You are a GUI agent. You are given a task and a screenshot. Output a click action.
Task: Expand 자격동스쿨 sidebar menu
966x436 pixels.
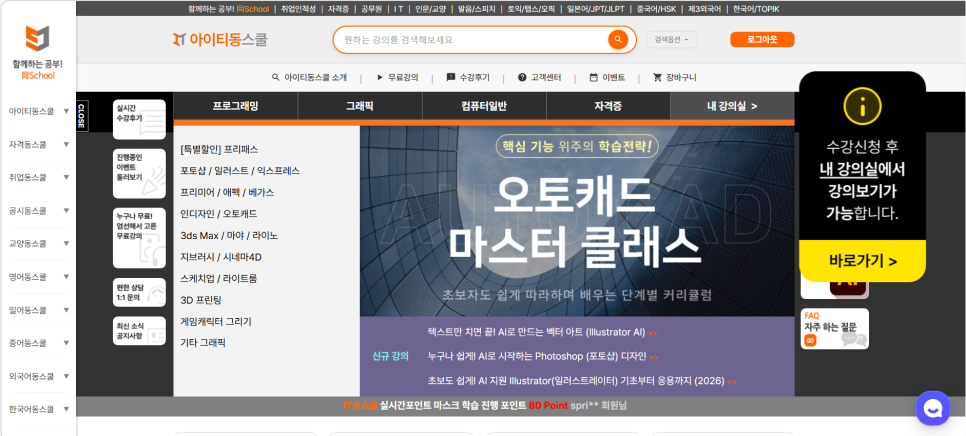click(x=38, y=145)
